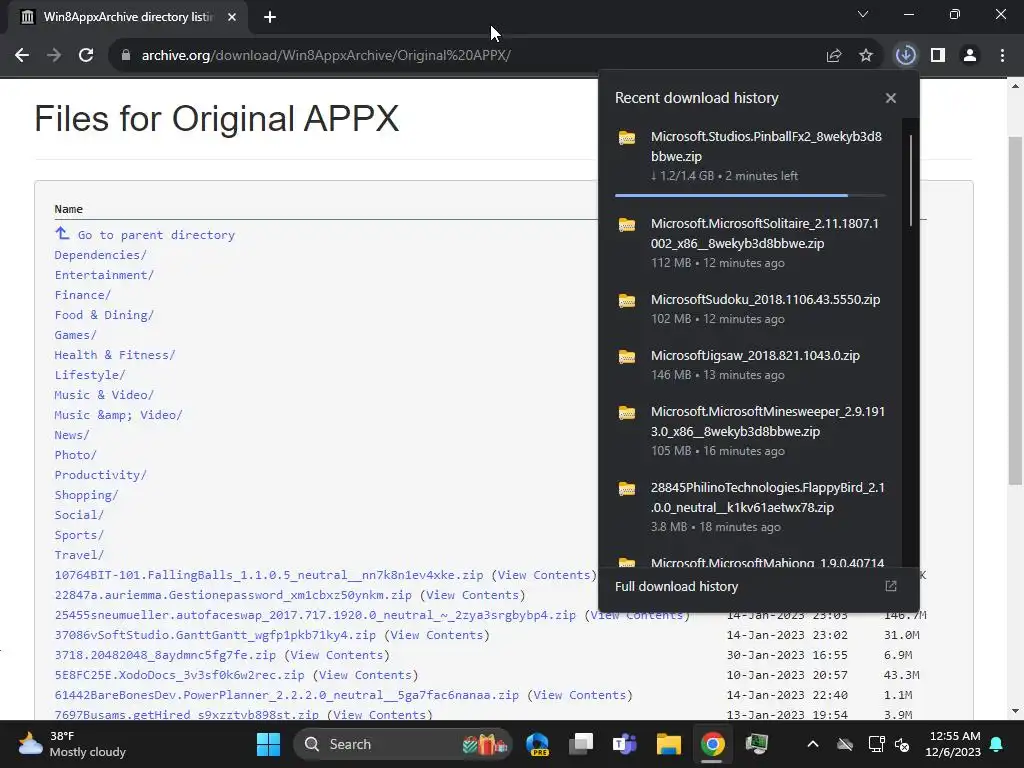This screenshot has height=768, width=1024.
Task: Open the share page icon in address bar
Action: tap(834, 56)
